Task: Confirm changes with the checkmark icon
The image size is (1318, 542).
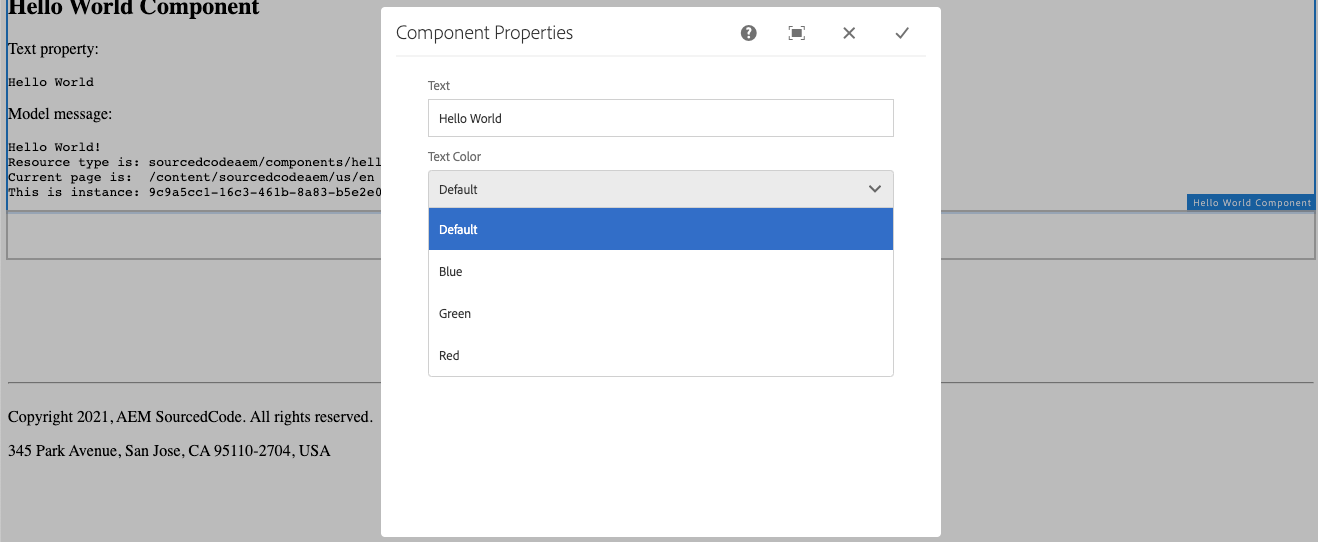Action: [902, 33]
